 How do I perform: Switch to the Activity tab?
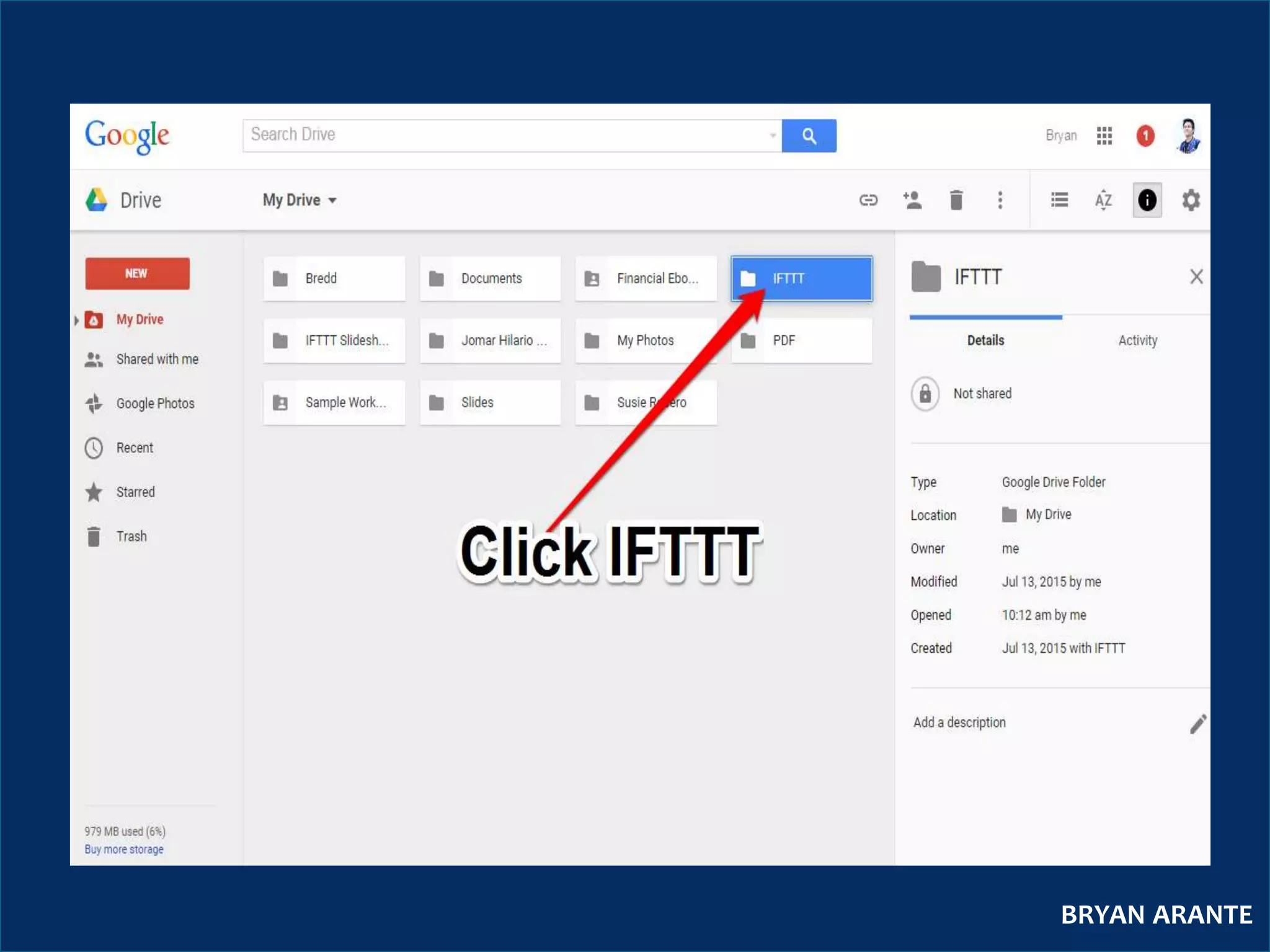1137,340
